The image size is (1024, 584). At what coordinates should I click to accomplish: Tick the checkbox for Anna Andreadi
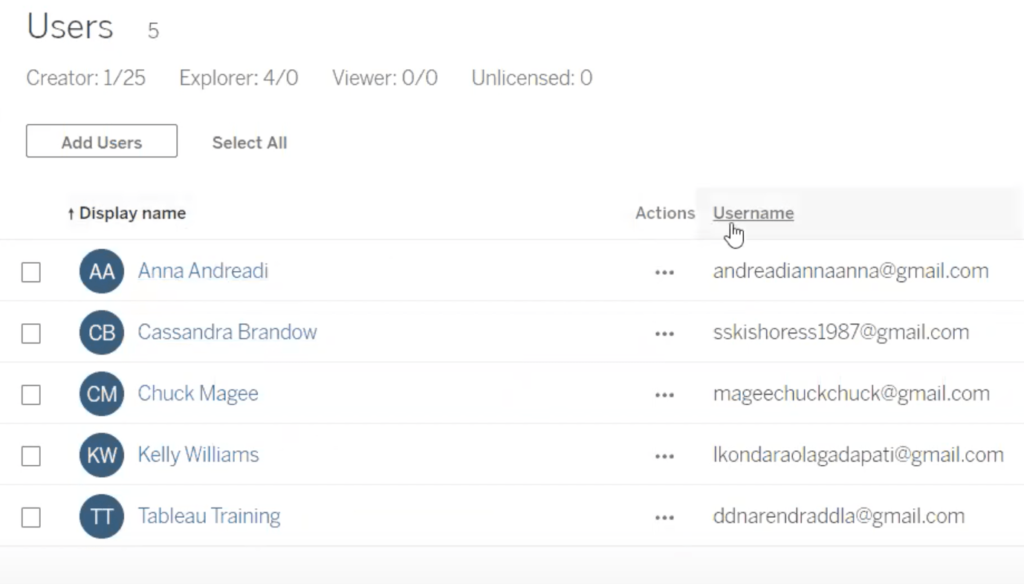(31, 272)
